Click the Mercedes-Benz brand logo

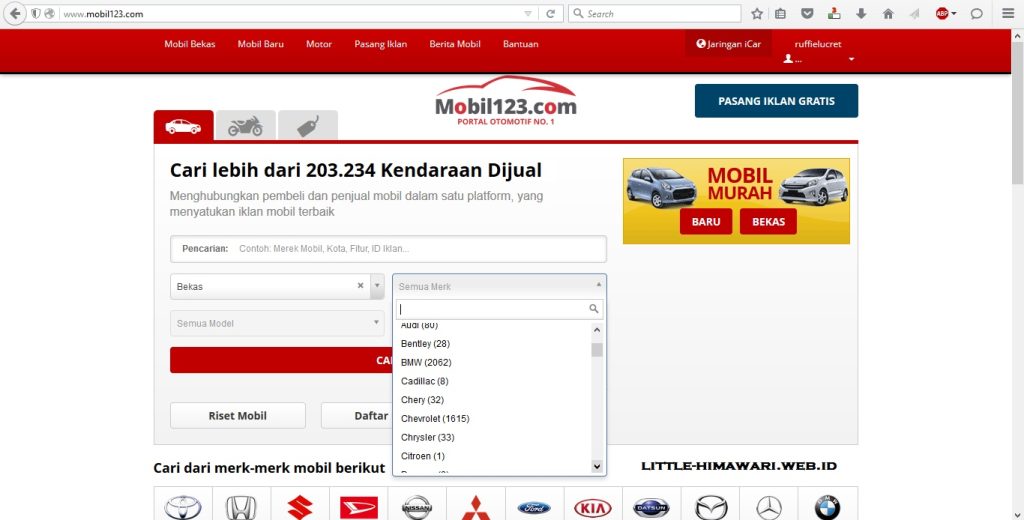(x=769, y=506)
